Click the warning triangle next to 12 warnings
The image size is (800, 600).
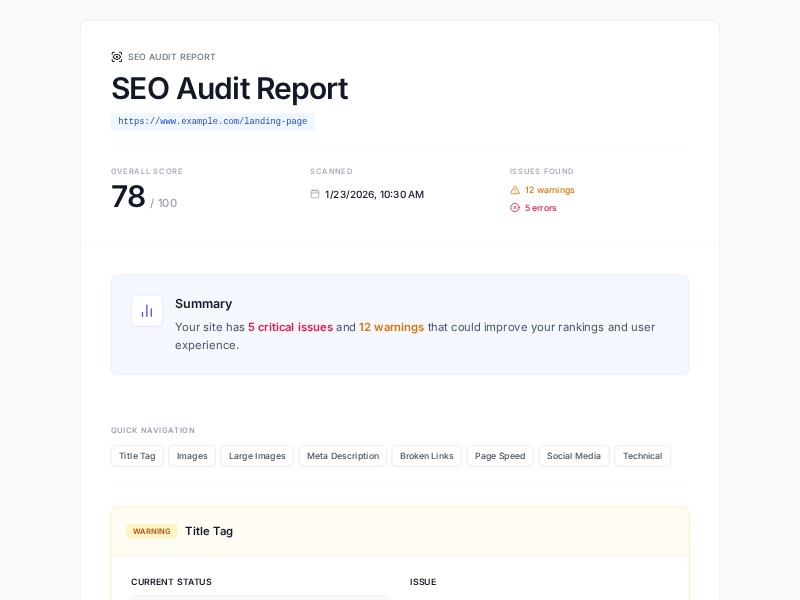tap(517, 190)
